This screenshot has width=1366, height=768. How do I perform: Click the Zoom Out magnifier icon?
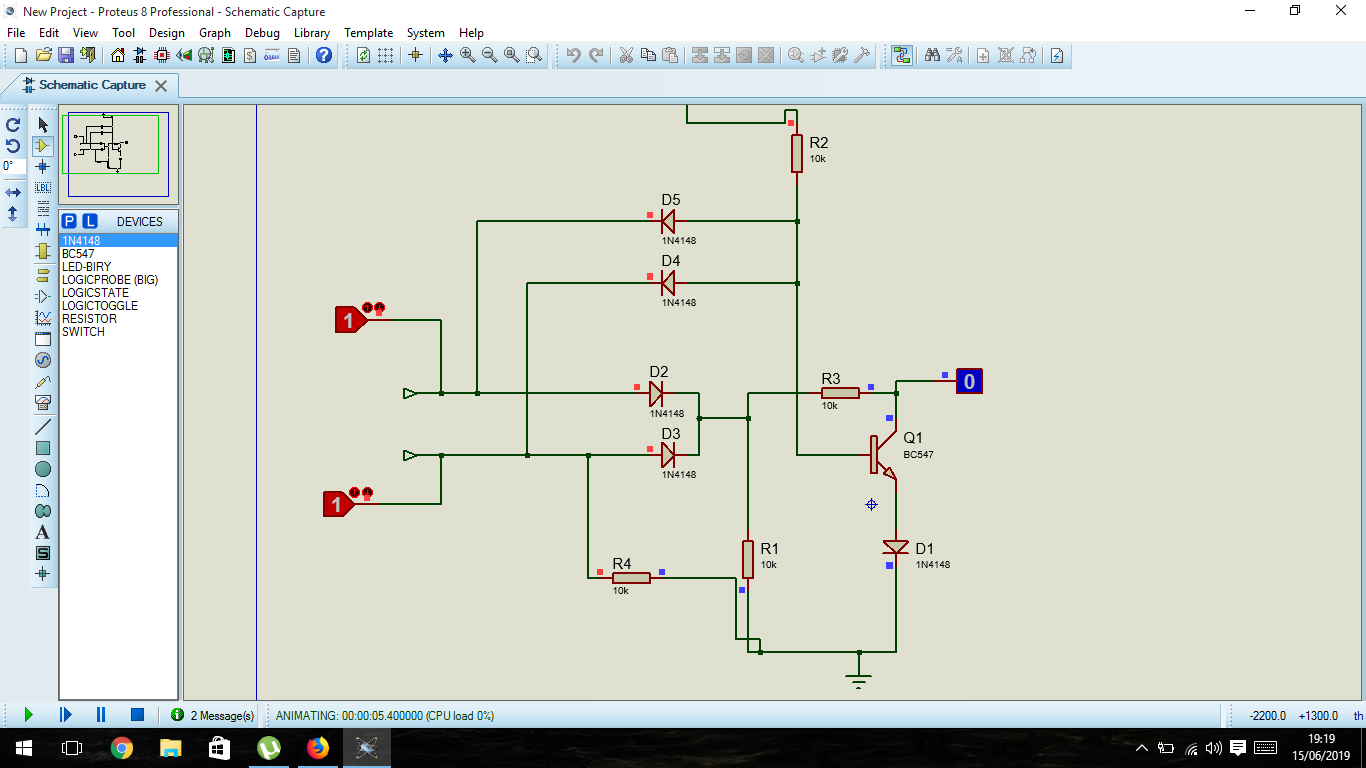tap(490, 55)
